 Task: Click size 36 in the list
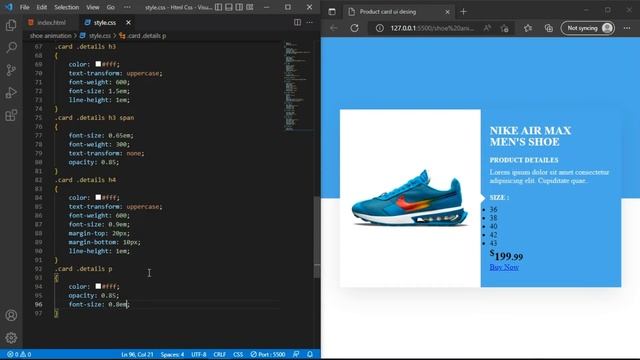coord(493,209)
